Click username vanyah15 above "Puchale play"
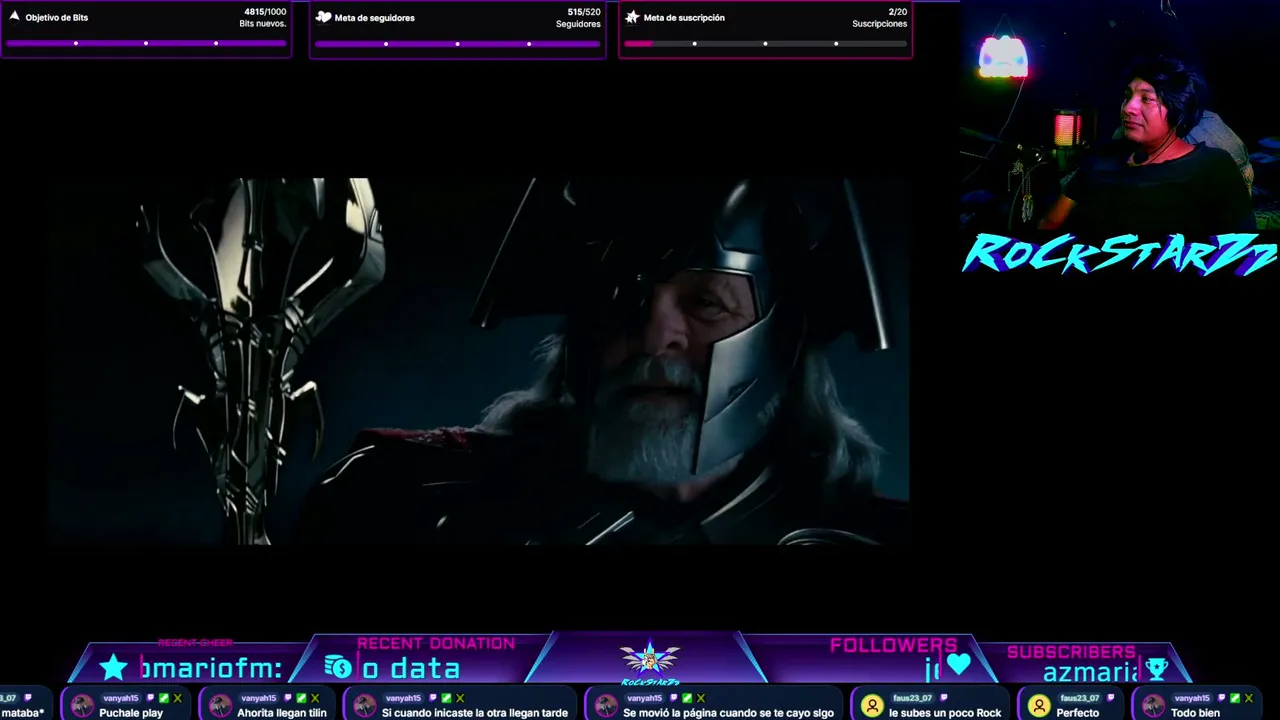 [121, 698]
